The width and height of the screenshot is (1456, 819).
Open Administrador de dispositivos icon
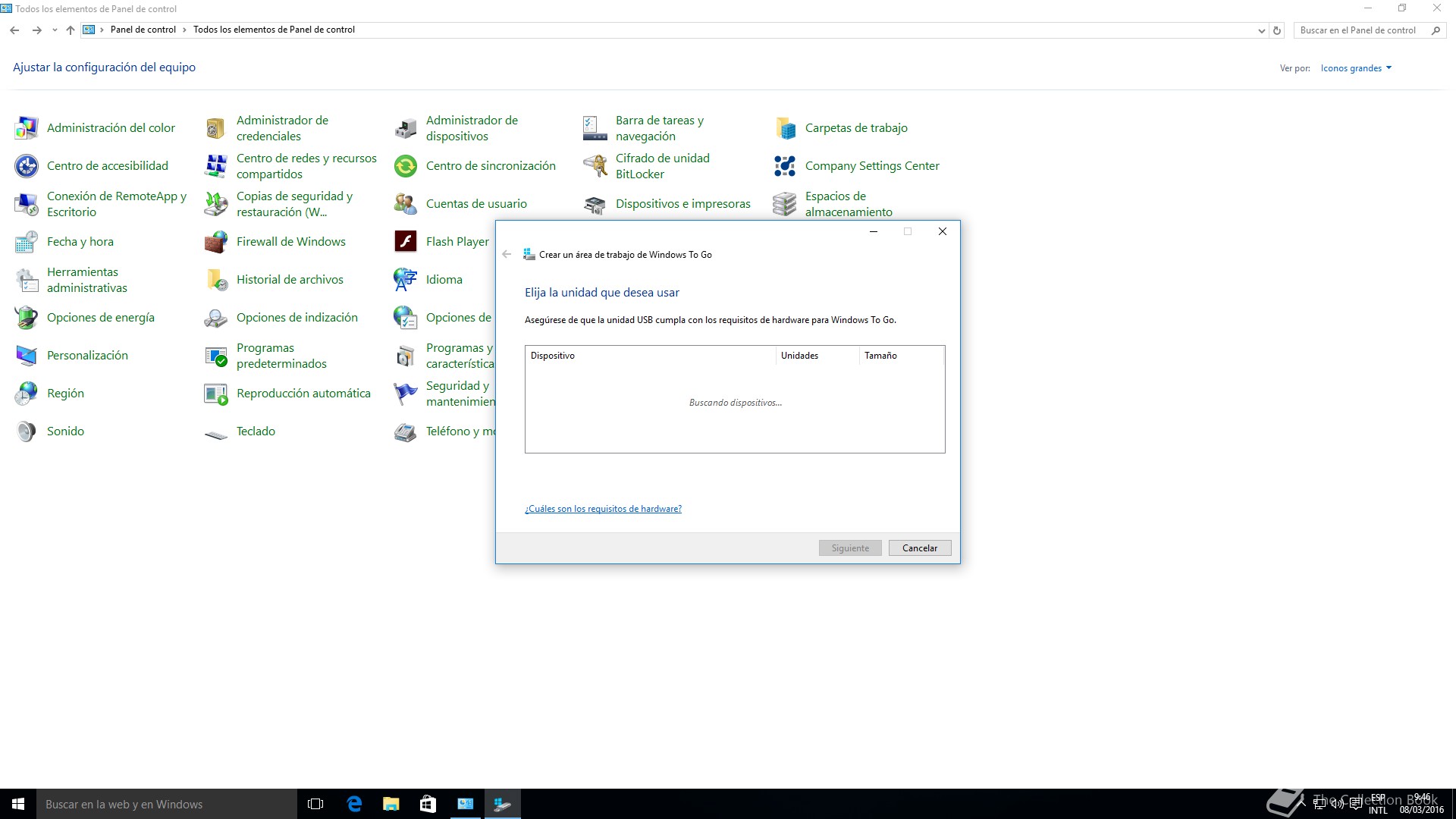point(406,128)
